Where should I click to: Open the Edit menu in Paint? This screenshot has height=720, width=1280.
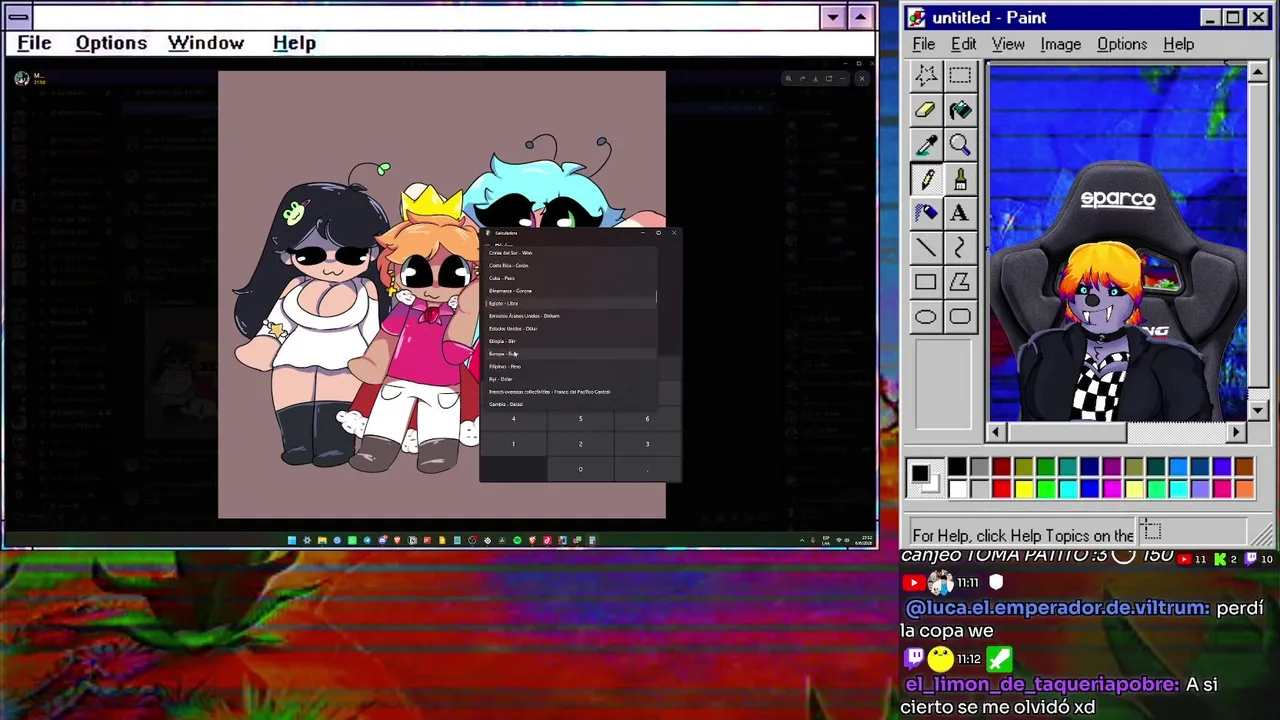coord(963,44)
